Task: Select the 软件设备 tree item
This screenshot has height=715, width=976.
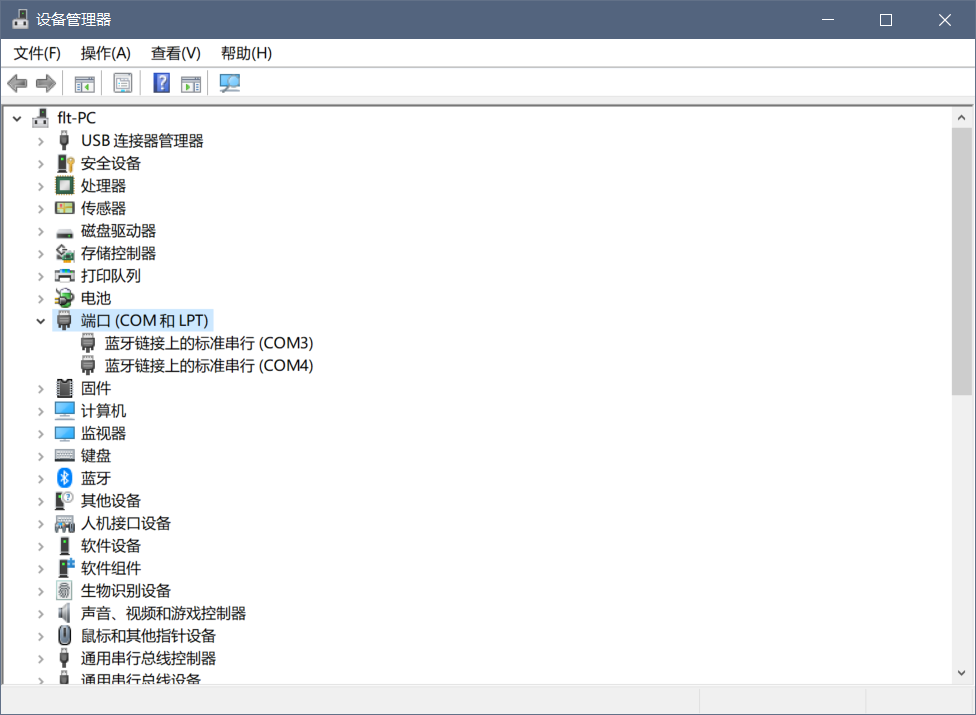Action: [111, 546]
